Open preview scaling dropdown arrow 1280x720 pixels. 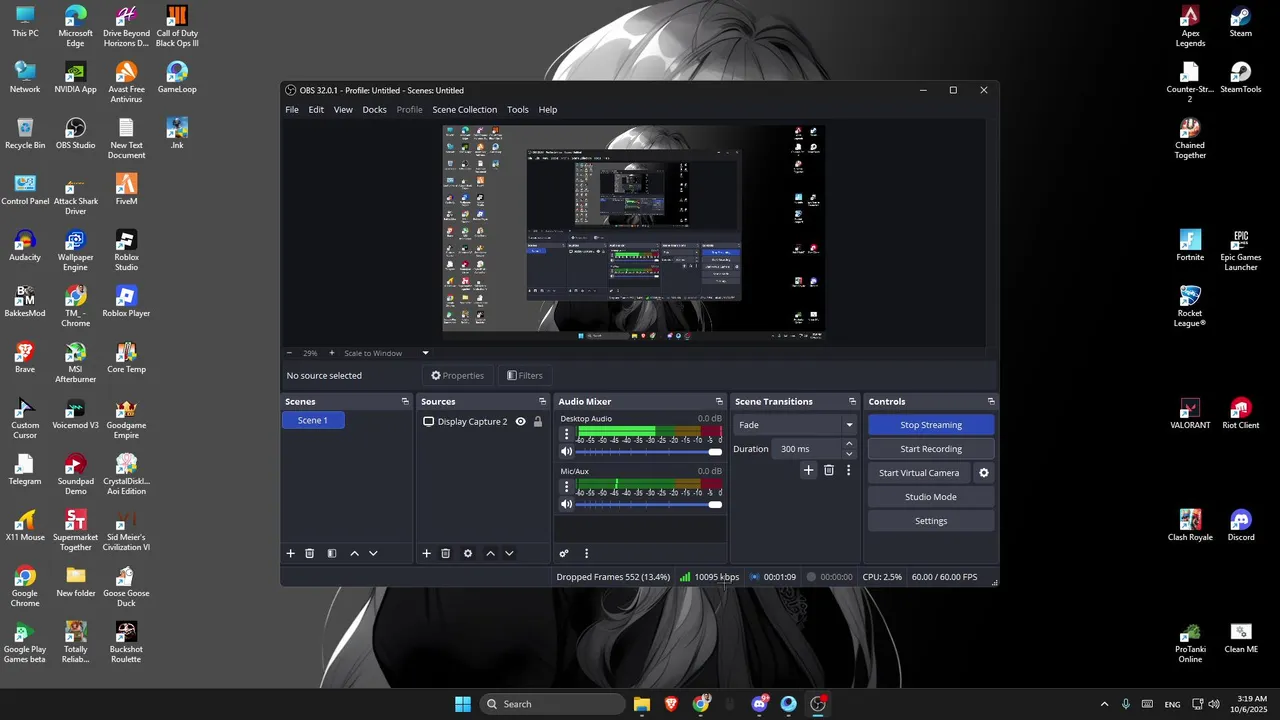(425, 353)
